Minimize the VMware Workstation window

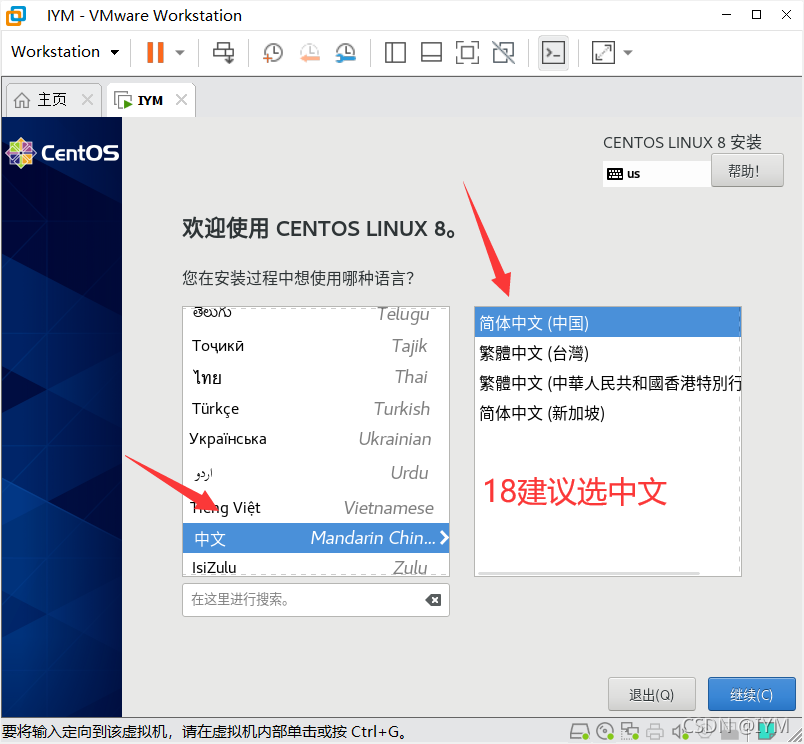coord(726,15)
